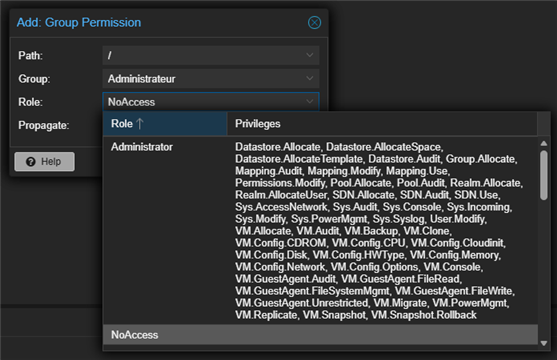This screenshot has width=557, height=360.
Task: Close the Add Group Permission dialog
Action: point(314,23)
